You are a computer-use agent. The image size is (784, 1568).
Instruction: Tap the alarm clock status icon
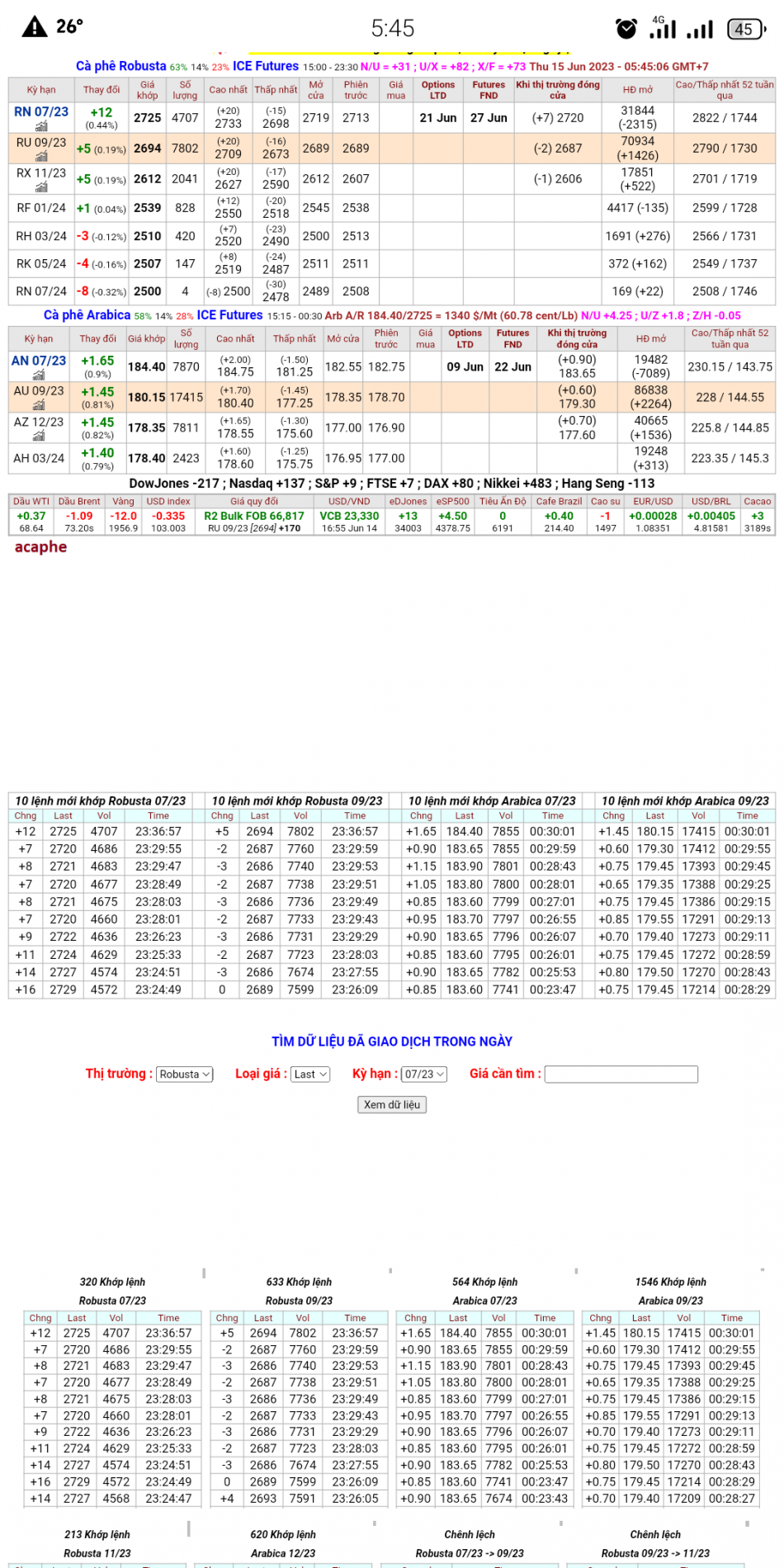[626, 29]
